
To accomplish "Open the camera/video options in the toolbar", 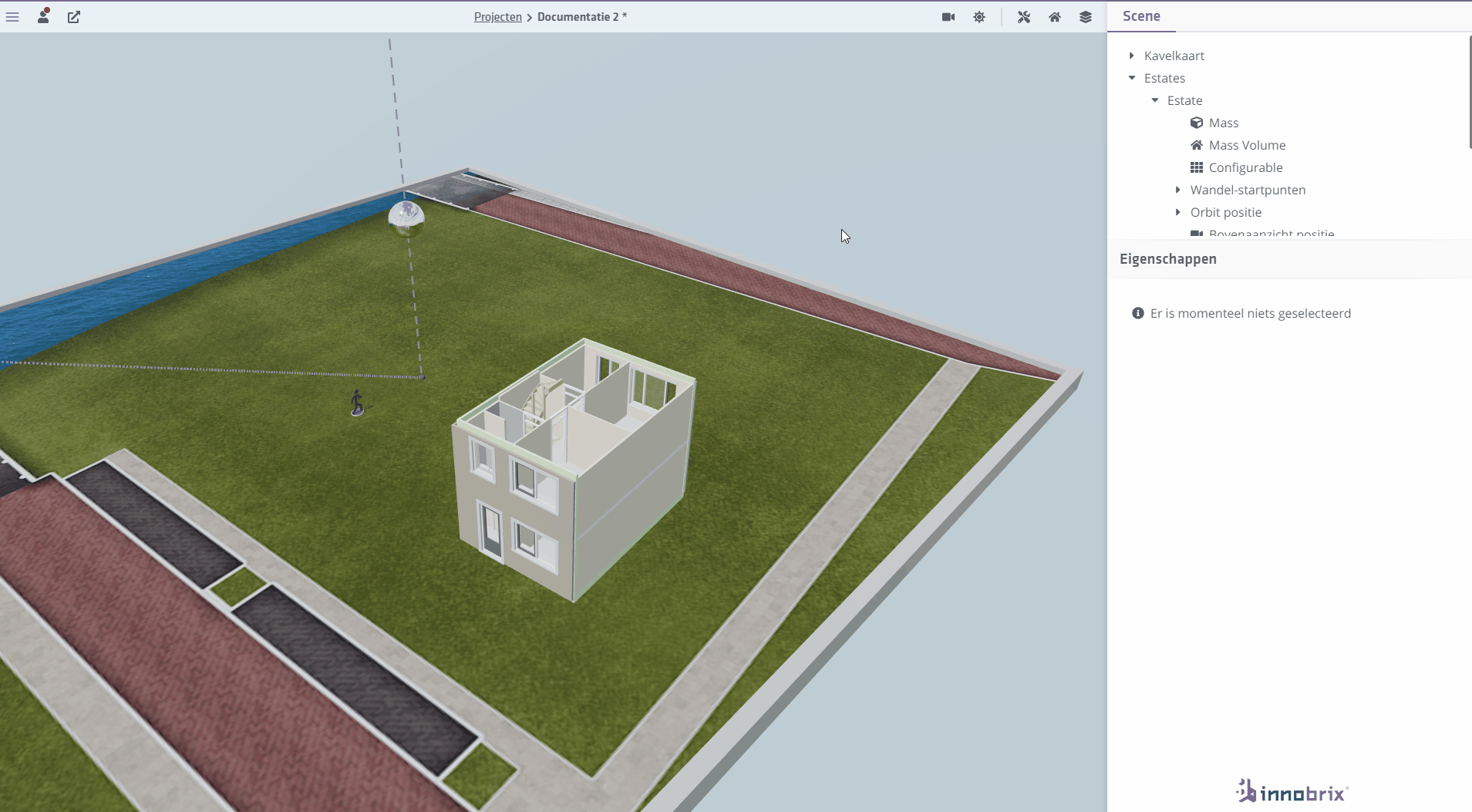I will 947,16.
